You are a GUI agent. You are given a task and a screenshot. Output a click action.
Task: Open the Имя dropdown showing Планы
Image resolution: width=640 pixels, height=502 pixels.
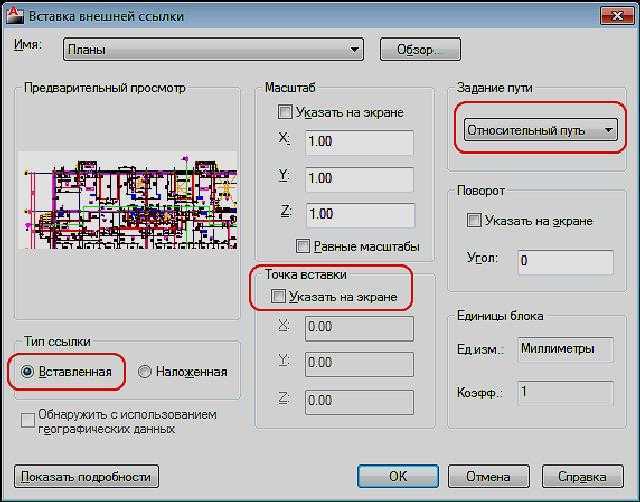point(213,49)
